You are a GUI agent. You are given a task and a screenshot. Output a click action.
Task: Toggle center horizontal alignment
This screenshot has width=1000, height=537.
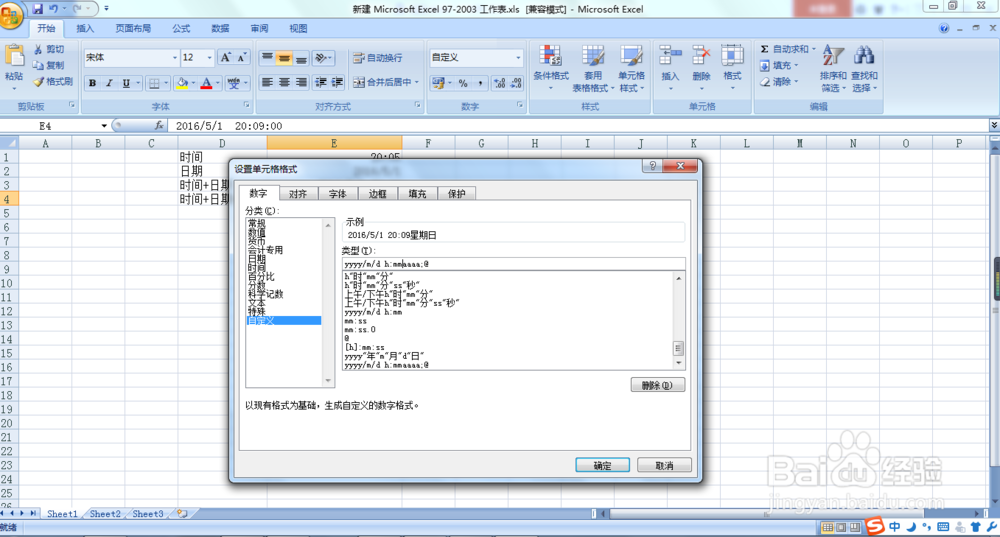[284, 82]
